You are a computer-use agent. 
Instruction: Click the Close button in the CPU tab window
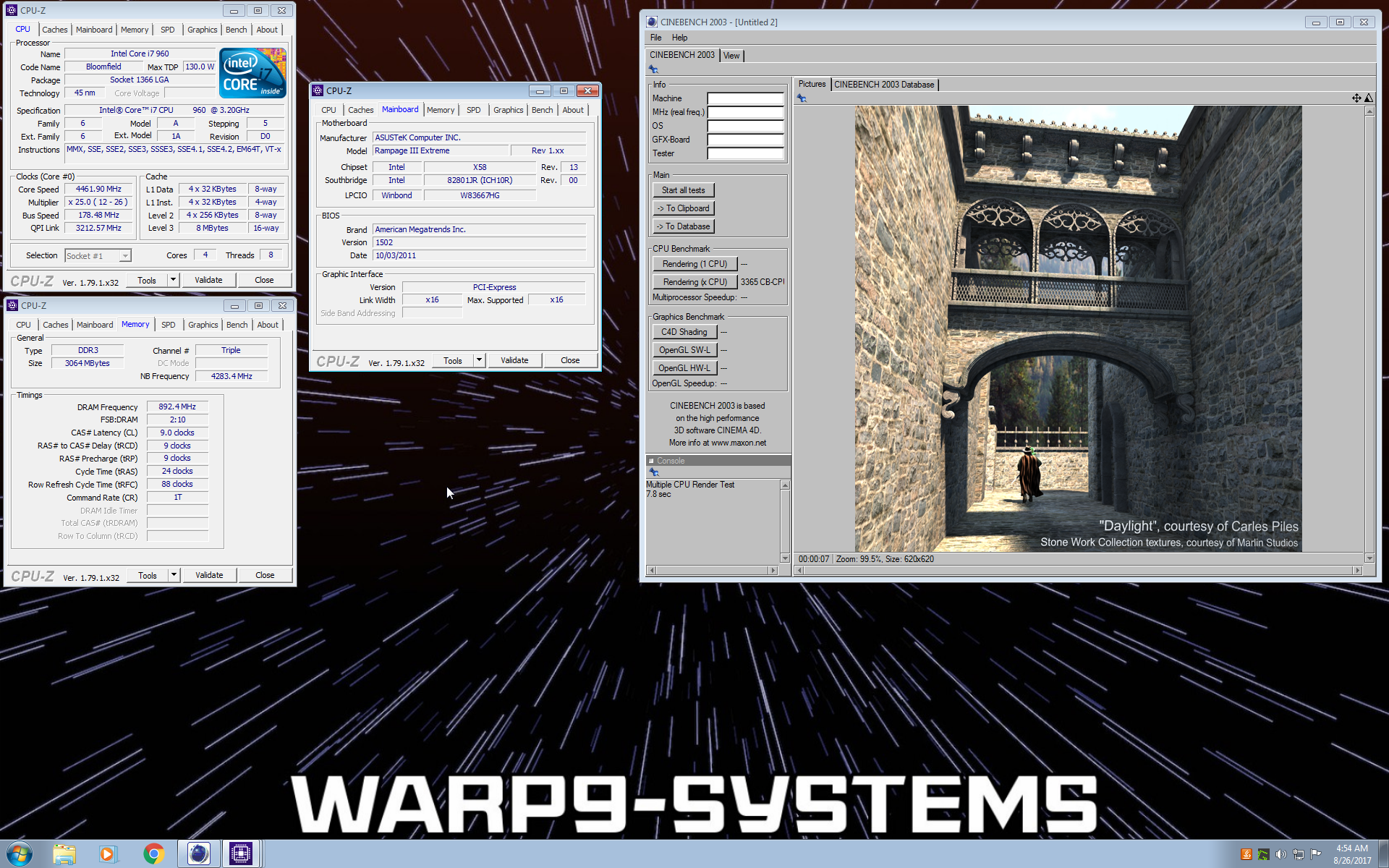click(x=264, y=280)
